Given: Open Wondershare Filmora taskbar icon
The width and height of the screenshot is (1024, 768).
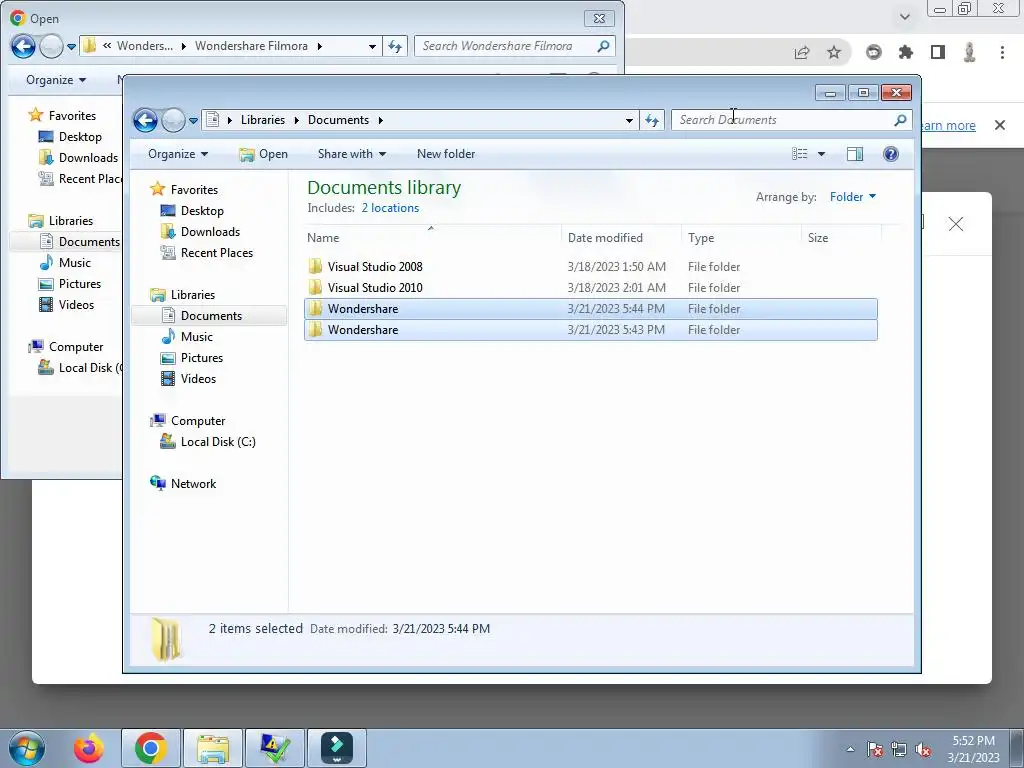Looking at the screenshot, I should [337, 748].
